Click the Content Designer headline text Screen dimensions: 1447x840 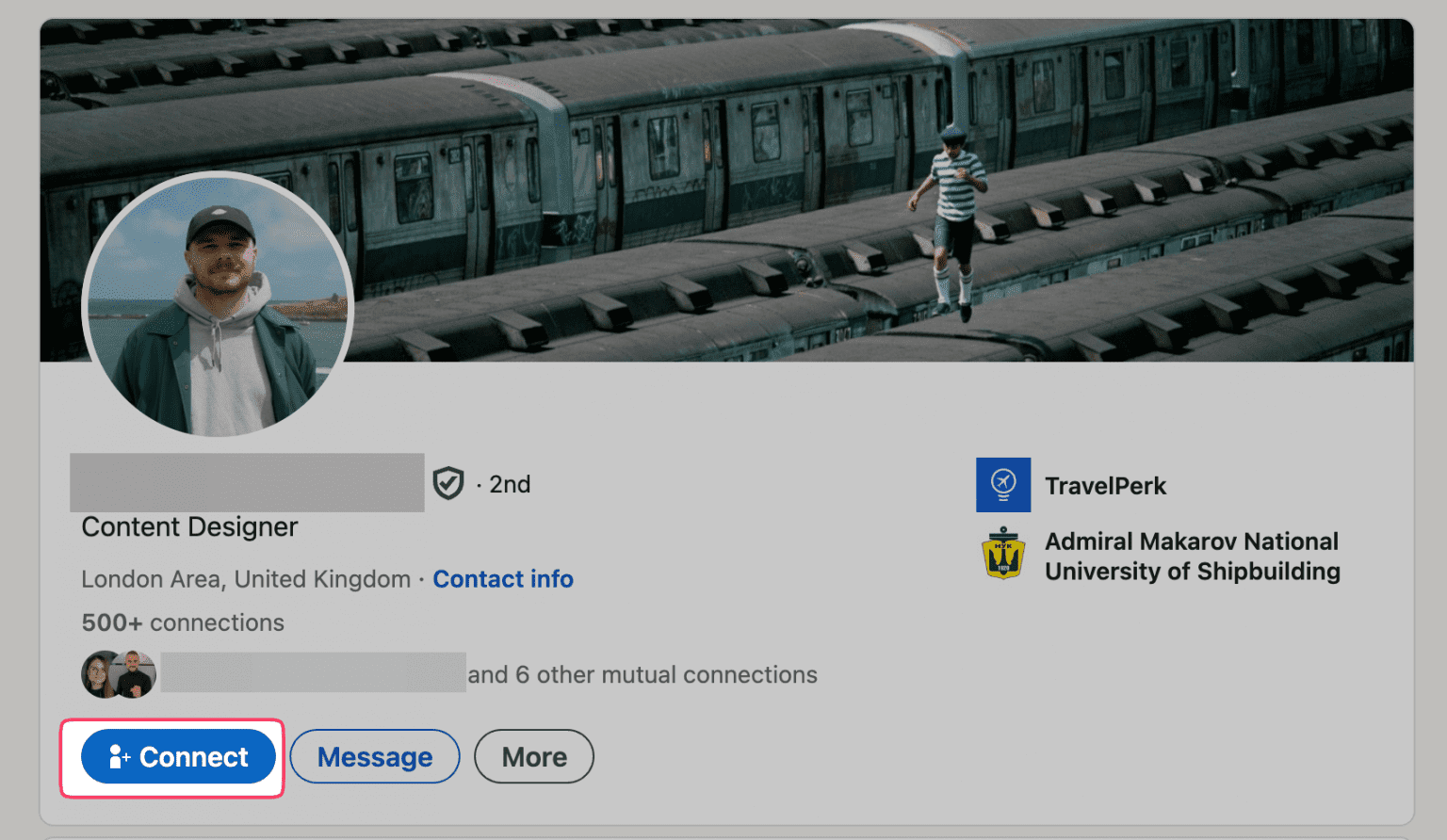point(189,527)
